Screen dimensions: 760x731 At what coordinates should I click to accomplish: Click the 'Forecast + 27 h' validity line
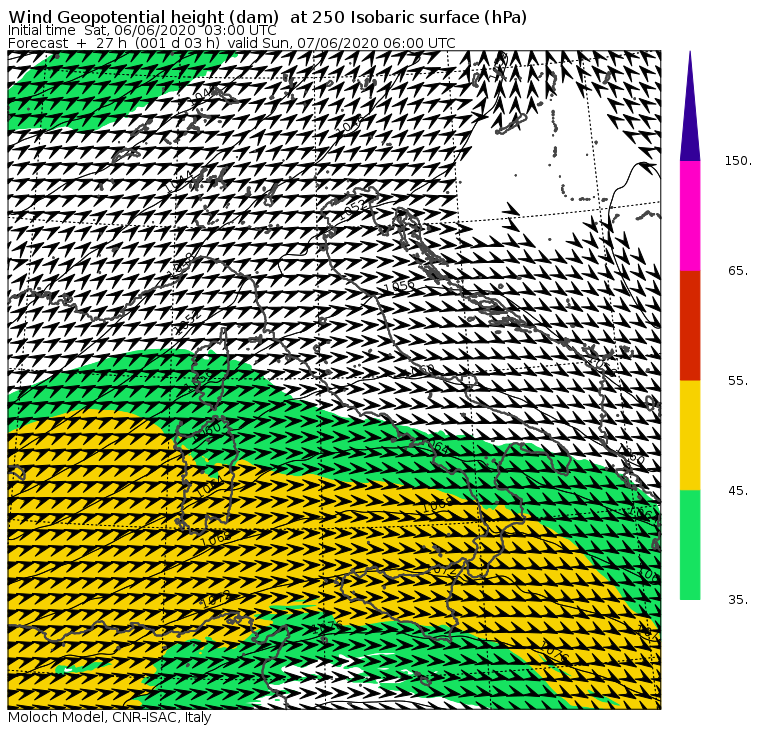[x=232, y=43]
